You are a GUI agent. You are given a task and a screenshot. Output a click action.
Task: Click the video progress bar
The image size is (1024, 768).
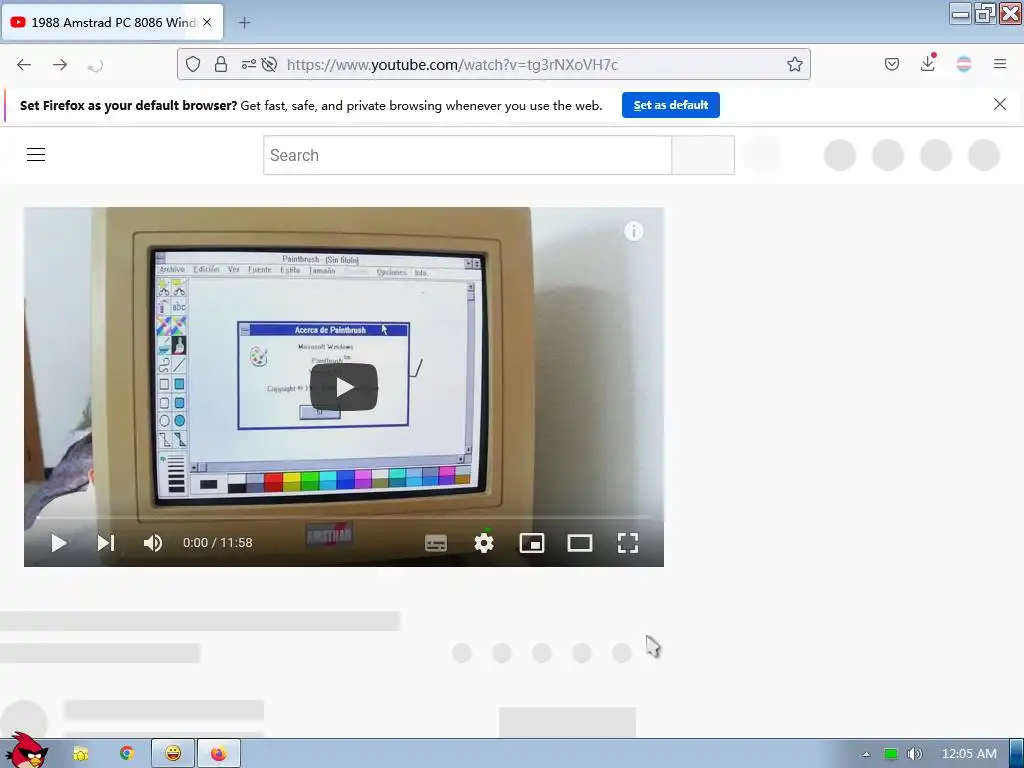(x=344, y=517)
